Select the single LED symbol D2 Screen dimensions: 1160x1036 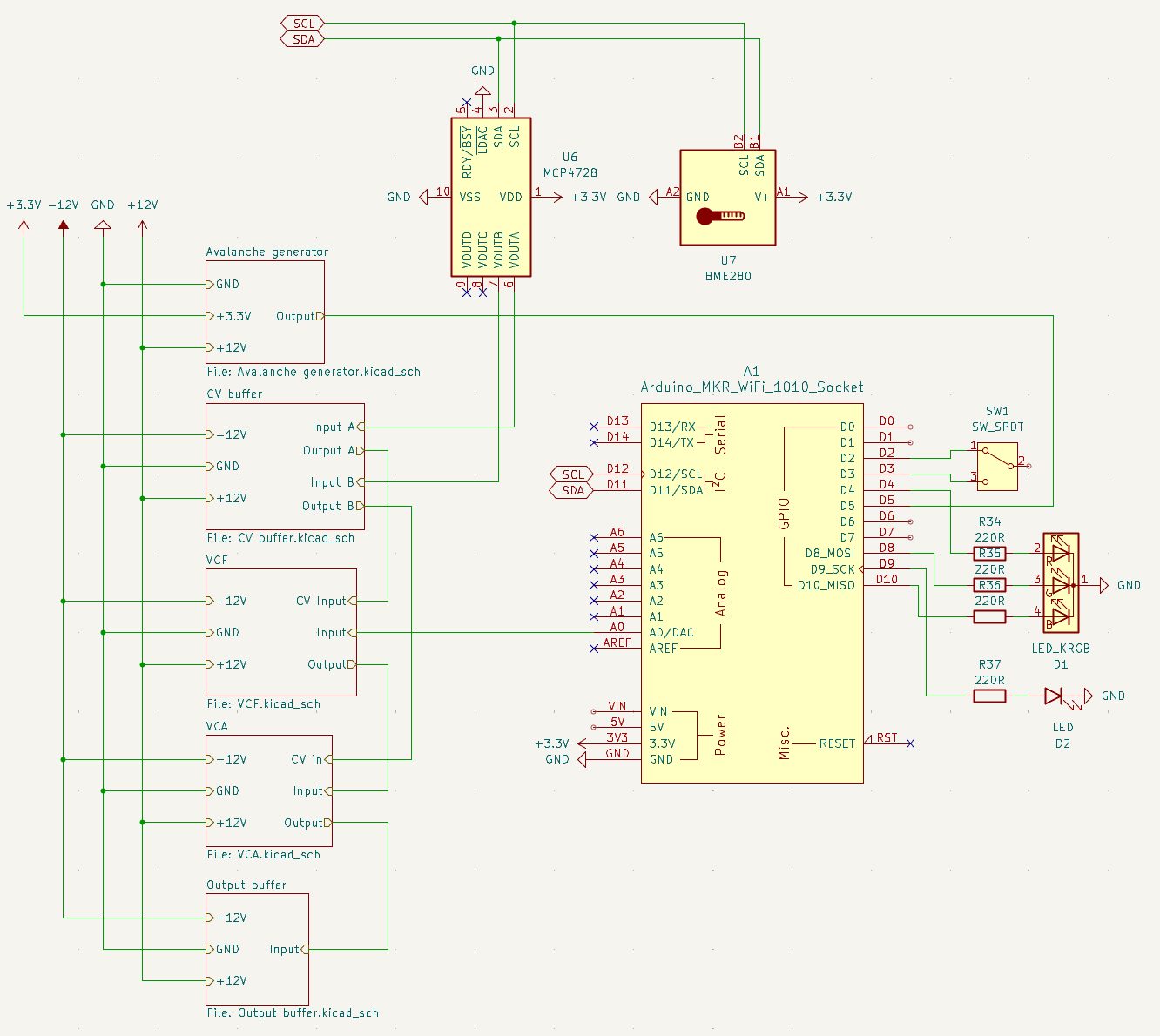coord(1054,696)
